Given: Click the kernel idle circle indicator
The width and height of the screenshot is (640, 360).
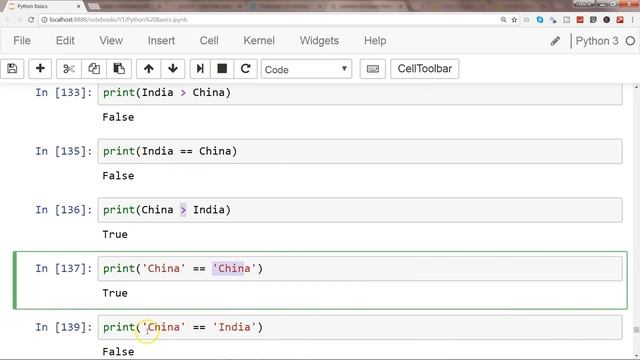Looking at the screenshot, I should pyautogui.click(x=630, y=41).
